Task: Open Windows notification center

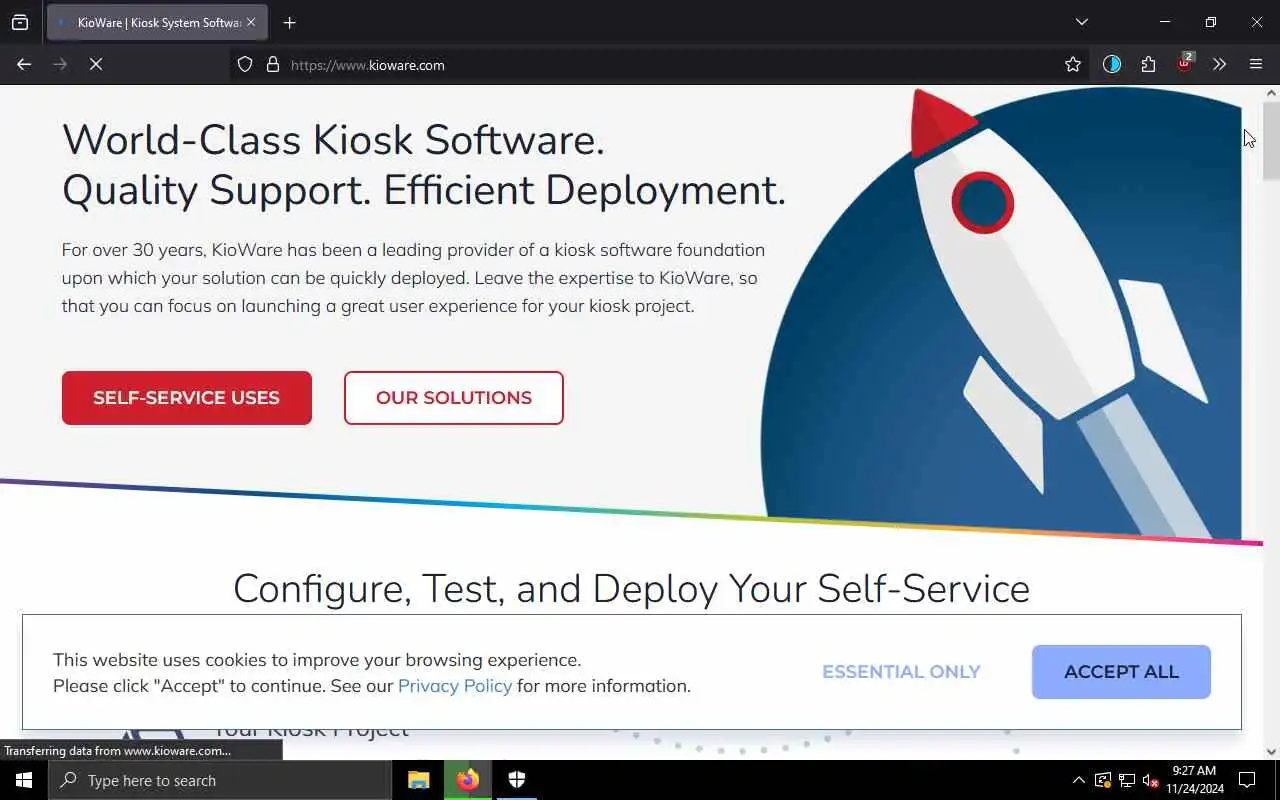Action: [x=1247, y=780]
